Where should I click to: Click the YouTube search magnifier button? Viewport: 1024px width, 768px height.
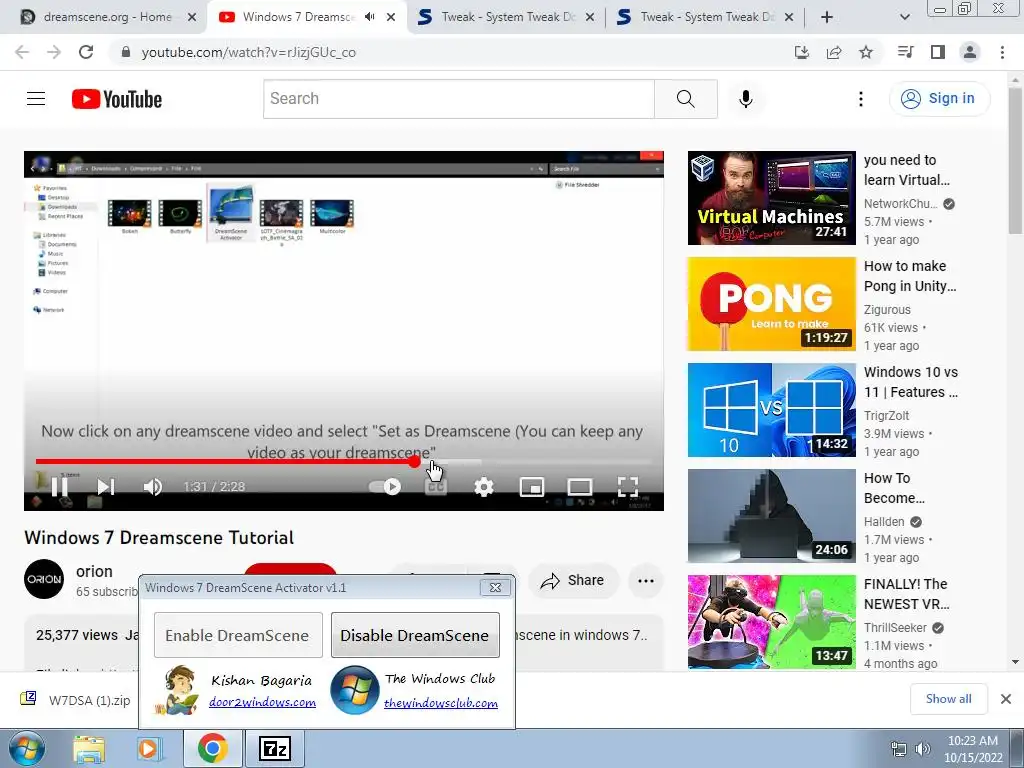point(686,99)
